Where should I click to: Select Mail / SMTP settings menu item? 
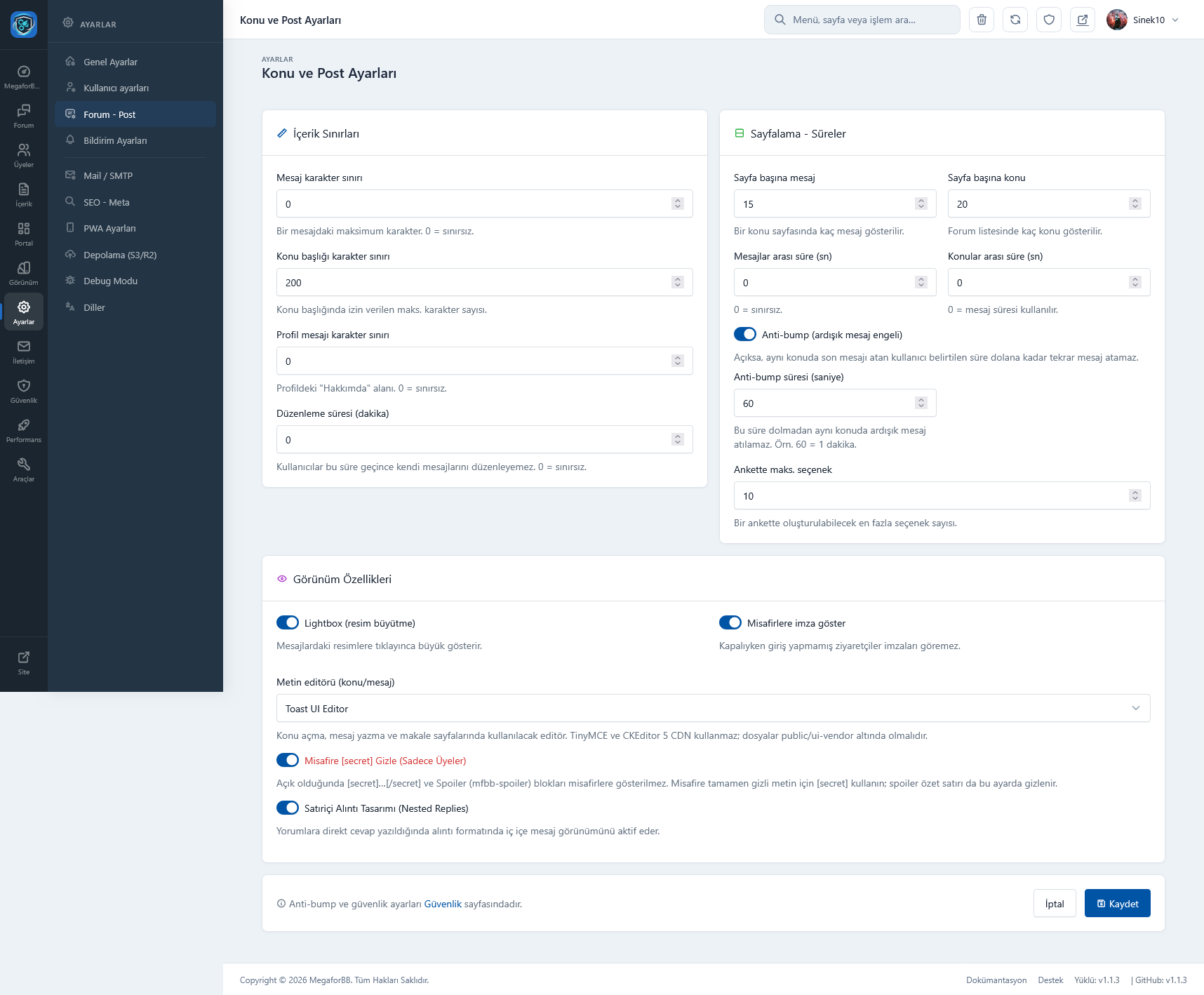click(x=108, y=176)
